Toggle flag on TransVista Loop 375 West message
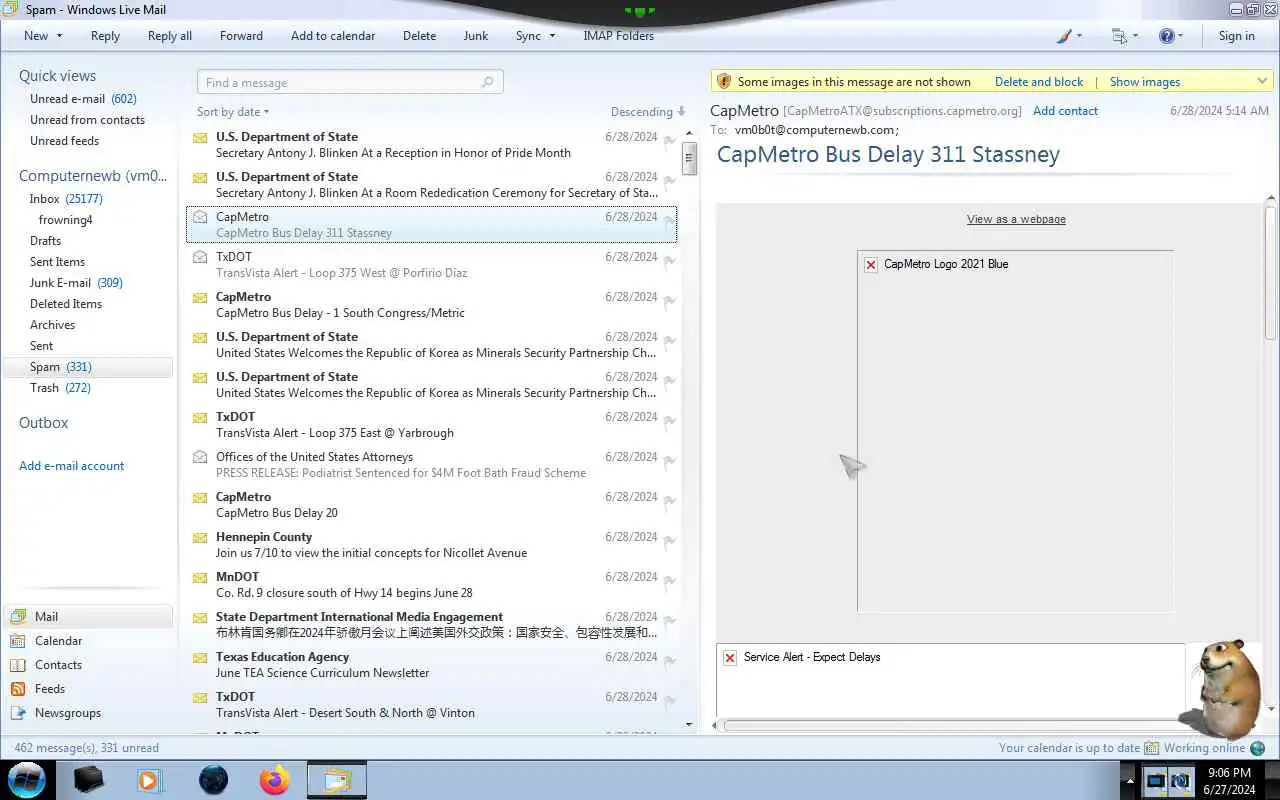 pyautogui.click(x=669, y=261)
